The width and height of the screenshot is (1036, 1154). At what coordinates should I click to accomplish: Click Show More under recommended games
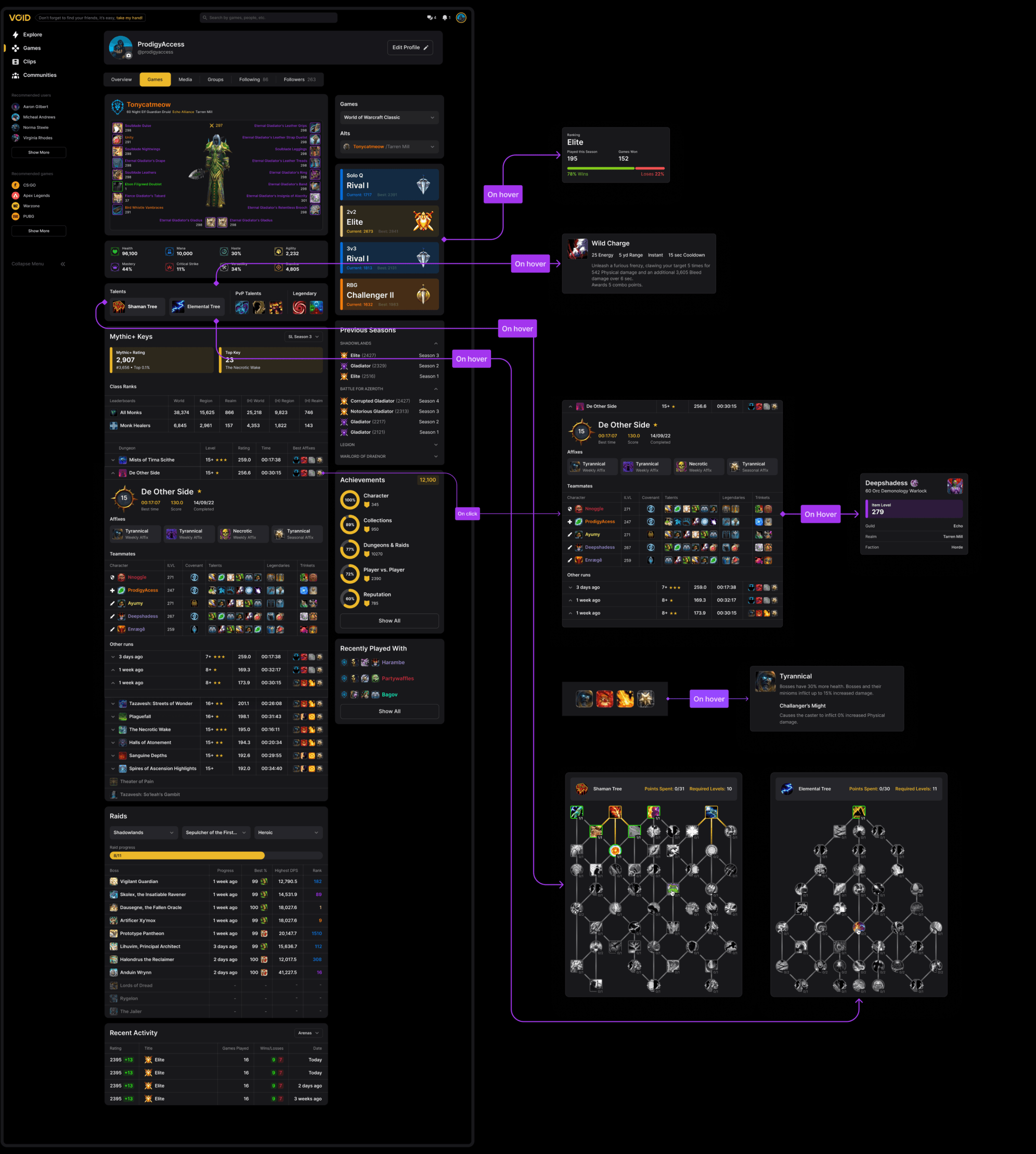[x=38, y=230]
